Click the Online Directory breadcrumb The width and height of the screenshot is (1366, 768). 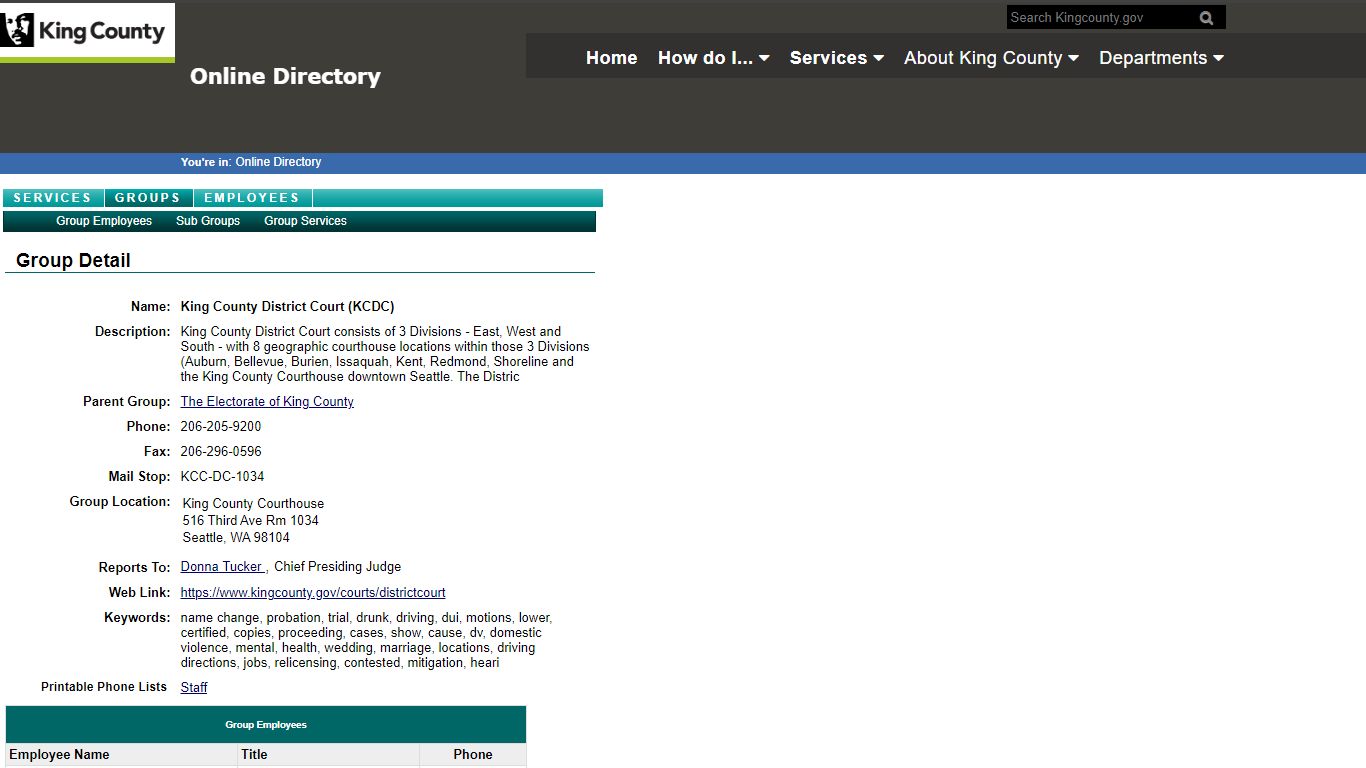pos(278,162)
